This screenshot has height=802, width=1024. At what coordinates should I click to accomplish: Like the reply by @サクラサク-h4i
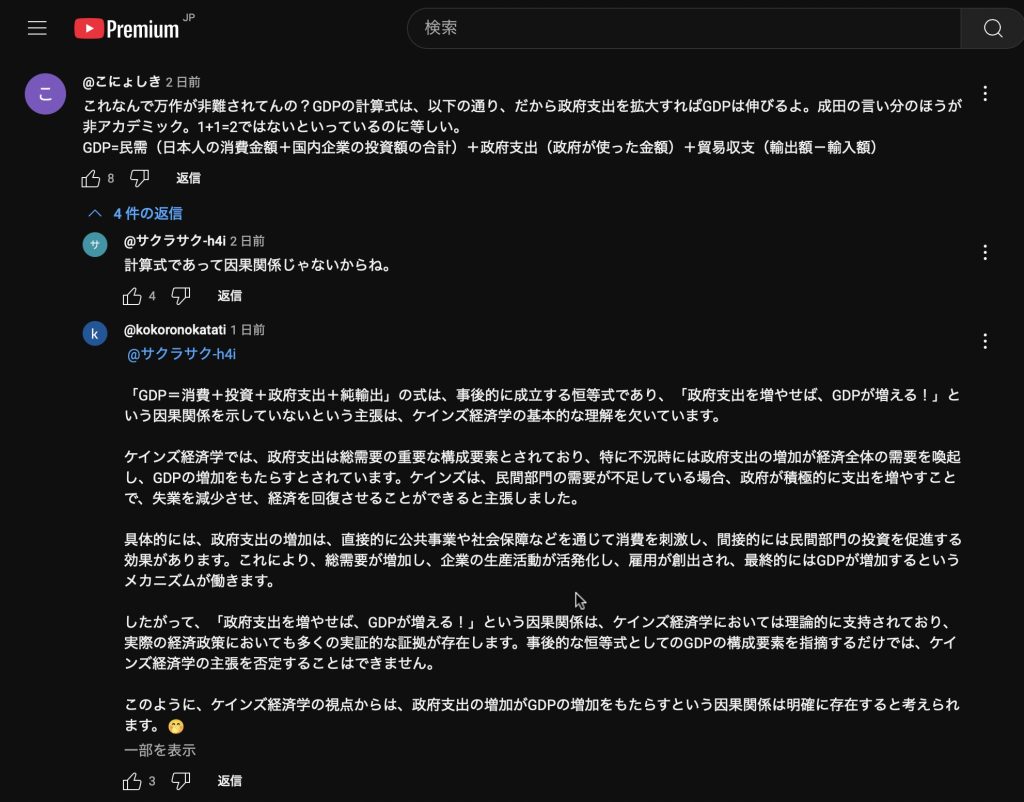pos(132,296)
